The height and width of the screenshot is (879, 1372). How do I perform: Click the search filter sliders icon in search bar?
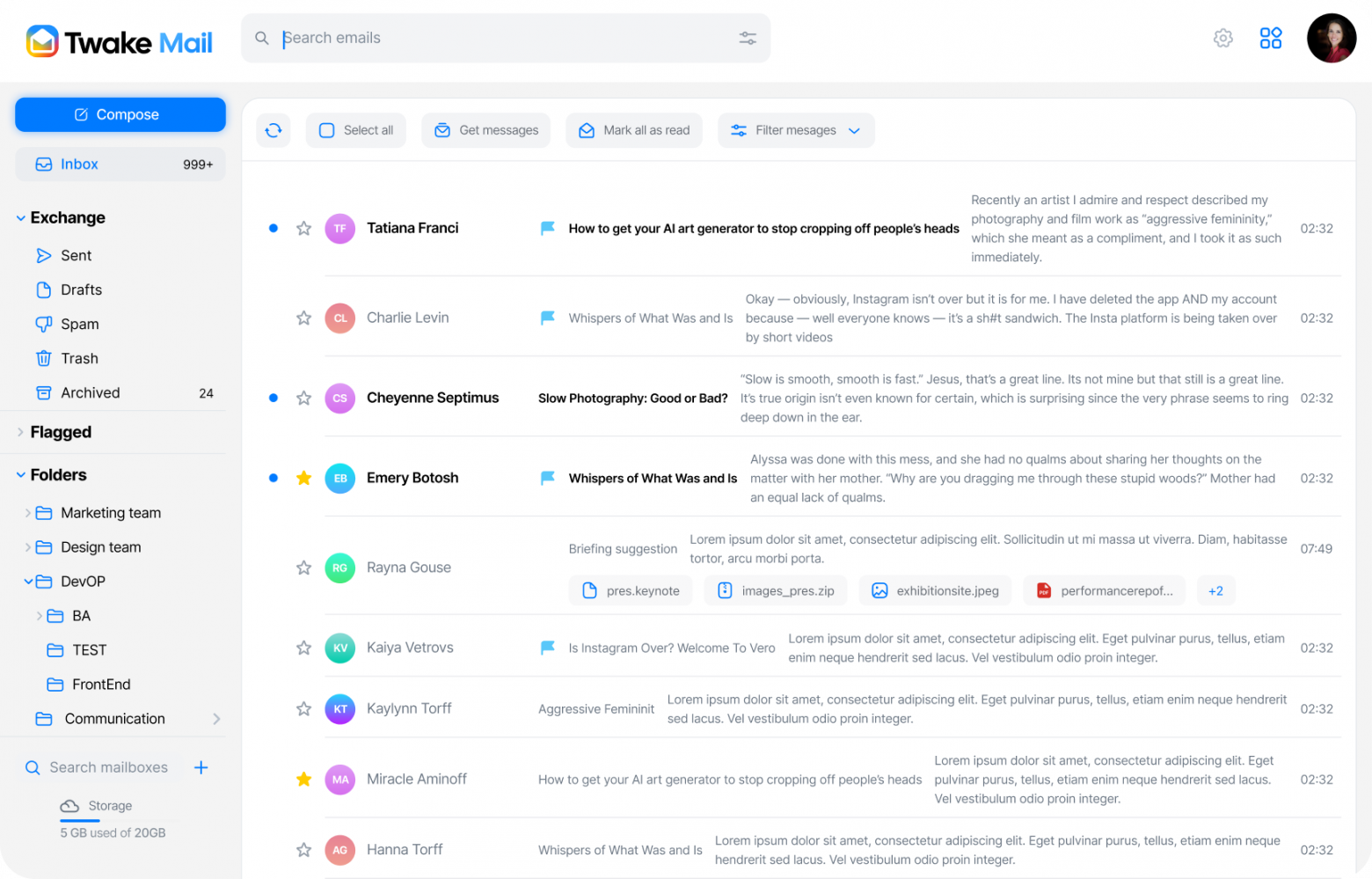(747, 38)
